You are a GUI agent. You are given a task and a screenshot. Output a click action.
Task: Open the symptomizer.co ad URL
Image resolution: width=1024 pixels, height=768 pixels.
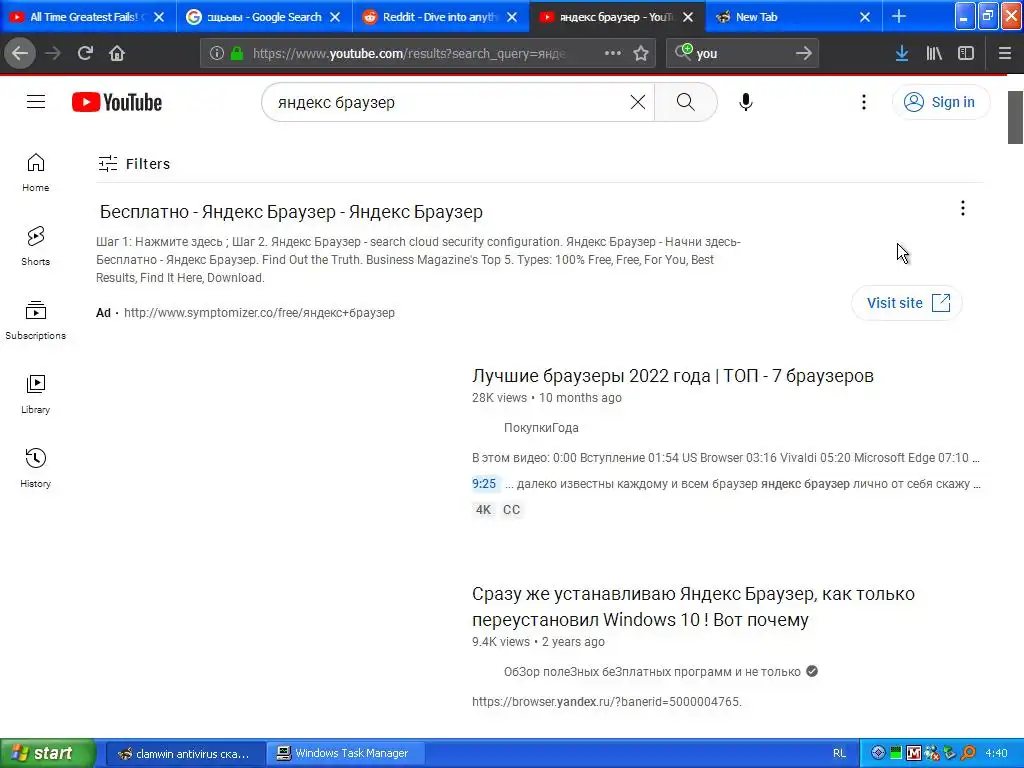[259, 313]
